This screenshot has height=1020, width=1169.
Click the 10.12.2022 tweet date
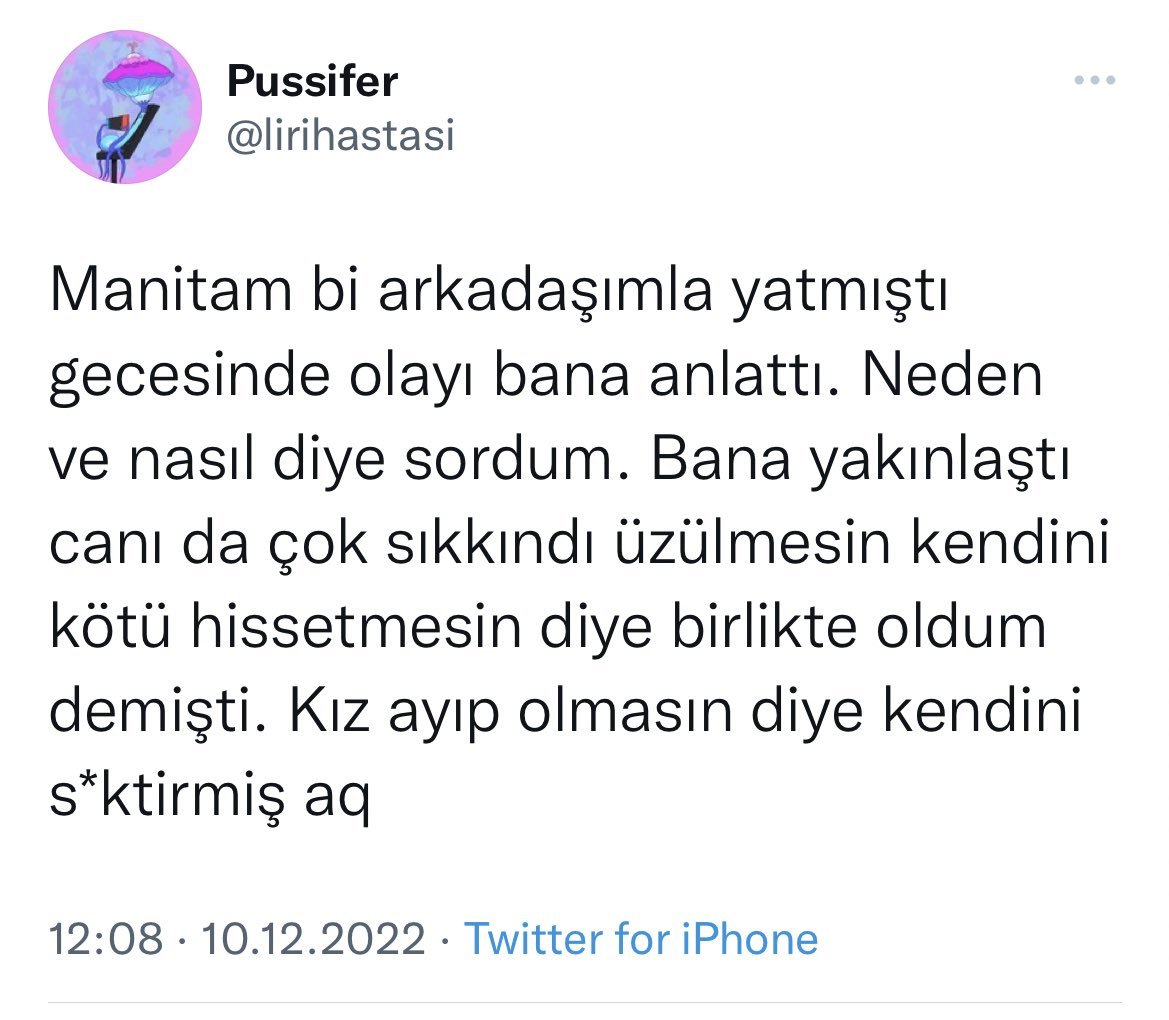[x=314, y=939]
